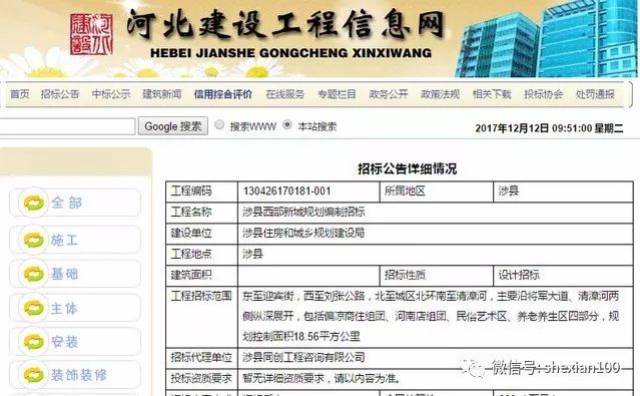Viewport: 640px width, 396px height.
Task: Open the 招标公告 menu item
Action: coord(60,94)
